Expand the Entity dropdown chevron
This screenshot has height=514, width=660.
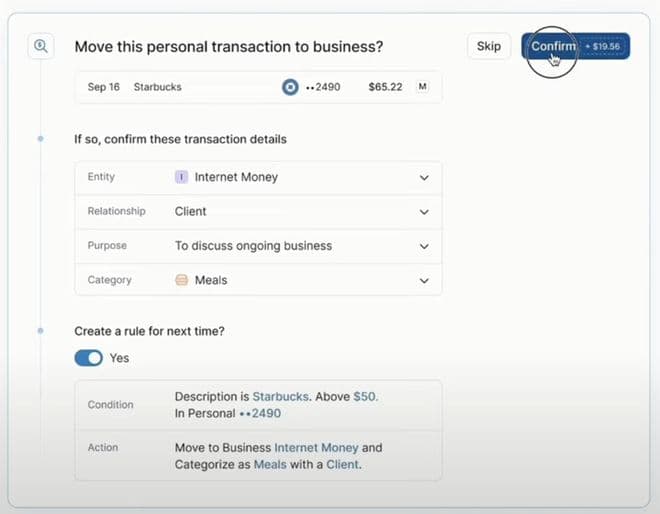424,177
